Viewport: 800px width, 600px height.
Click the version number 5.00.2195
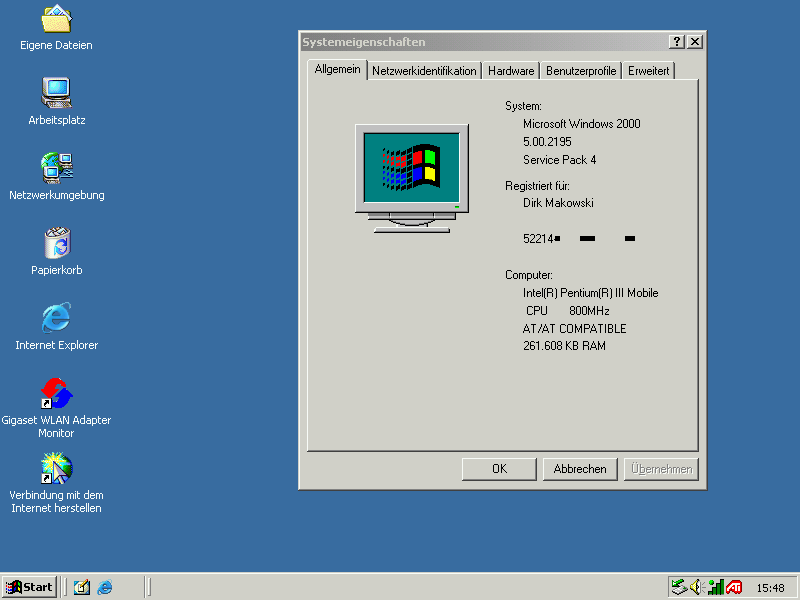point(547,142)
